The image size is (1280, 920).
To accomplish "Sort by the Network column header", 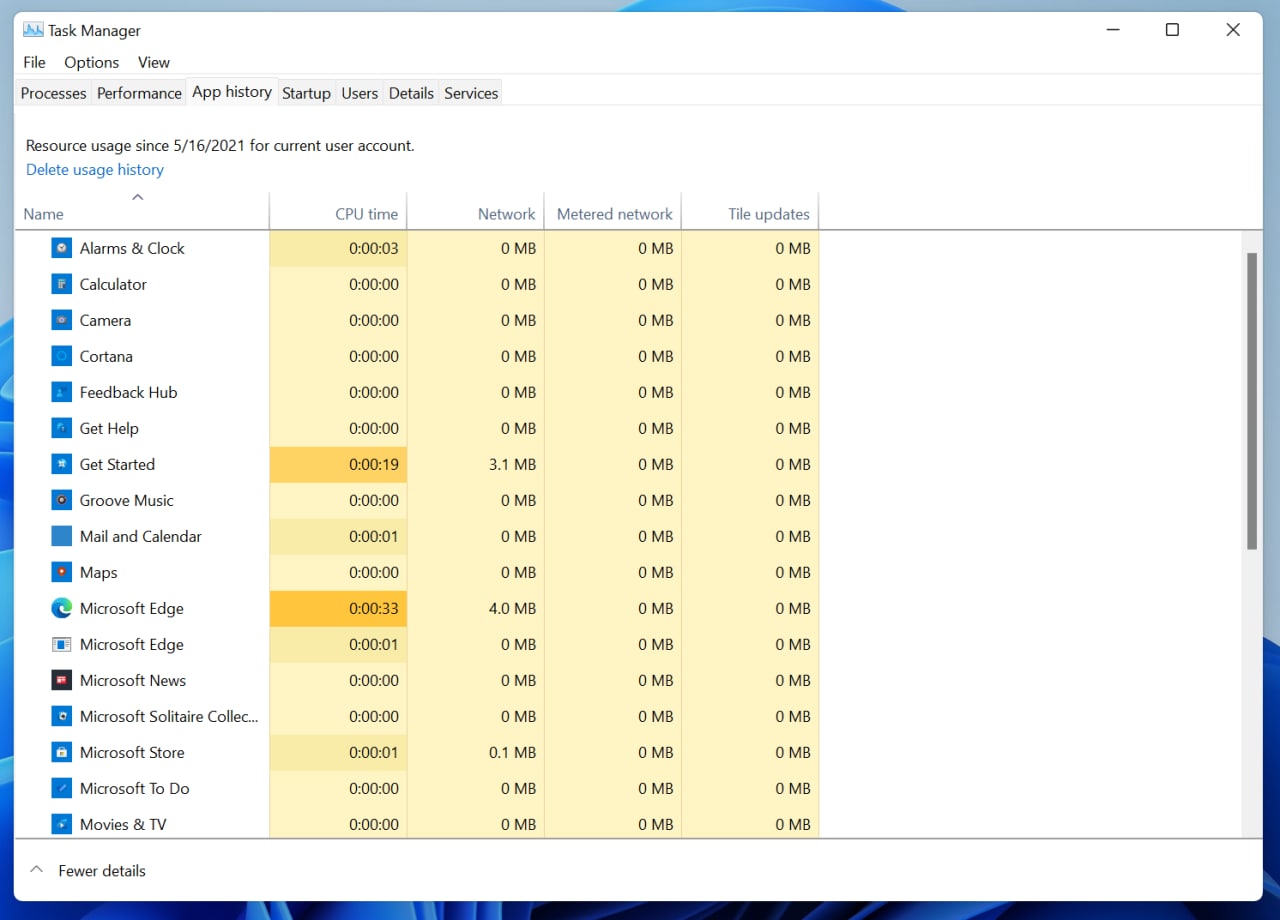I will pyautogui.click(x=476, y=212).
